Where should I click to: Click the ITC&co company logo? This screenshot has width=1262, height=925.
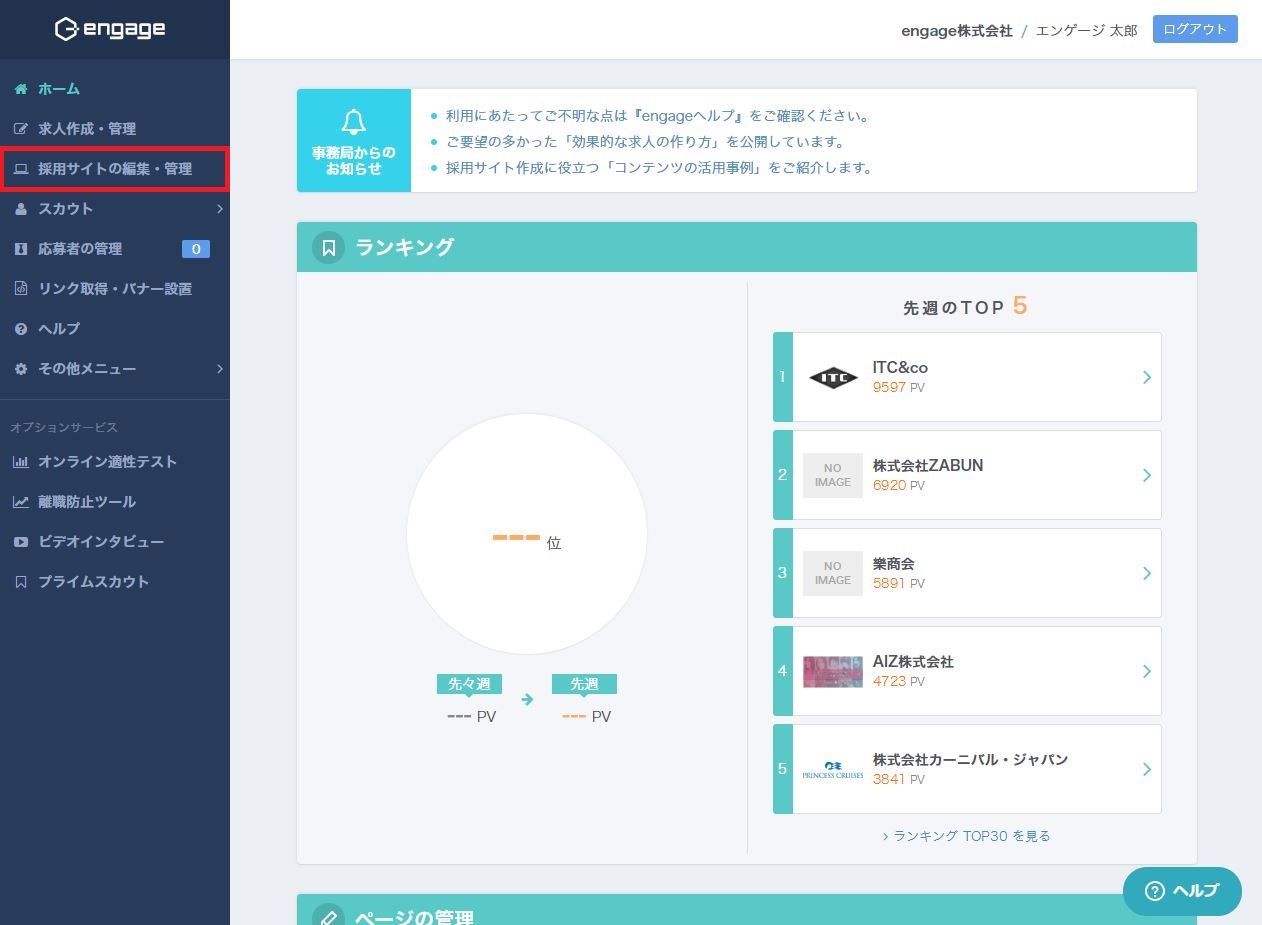point(833,377)
